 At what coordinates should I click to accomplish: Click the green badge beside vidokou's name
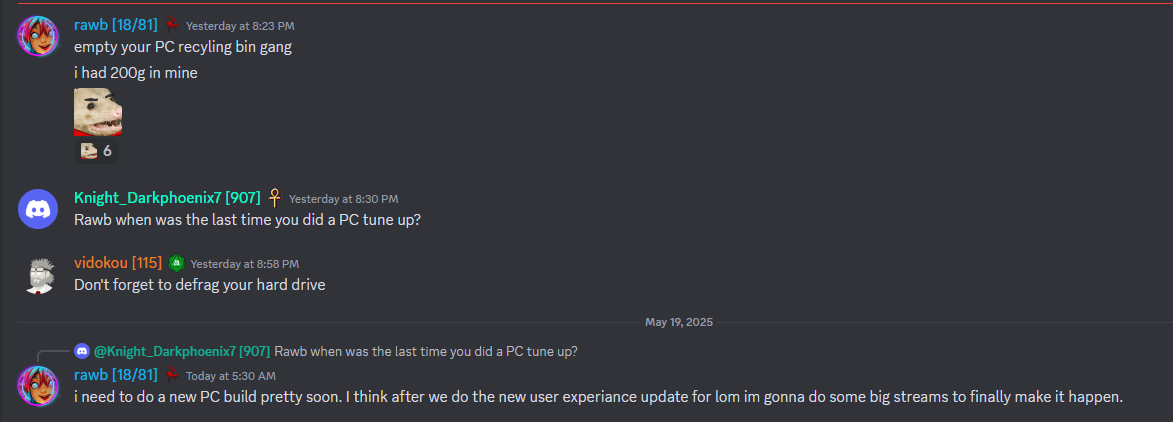[176, 263]
